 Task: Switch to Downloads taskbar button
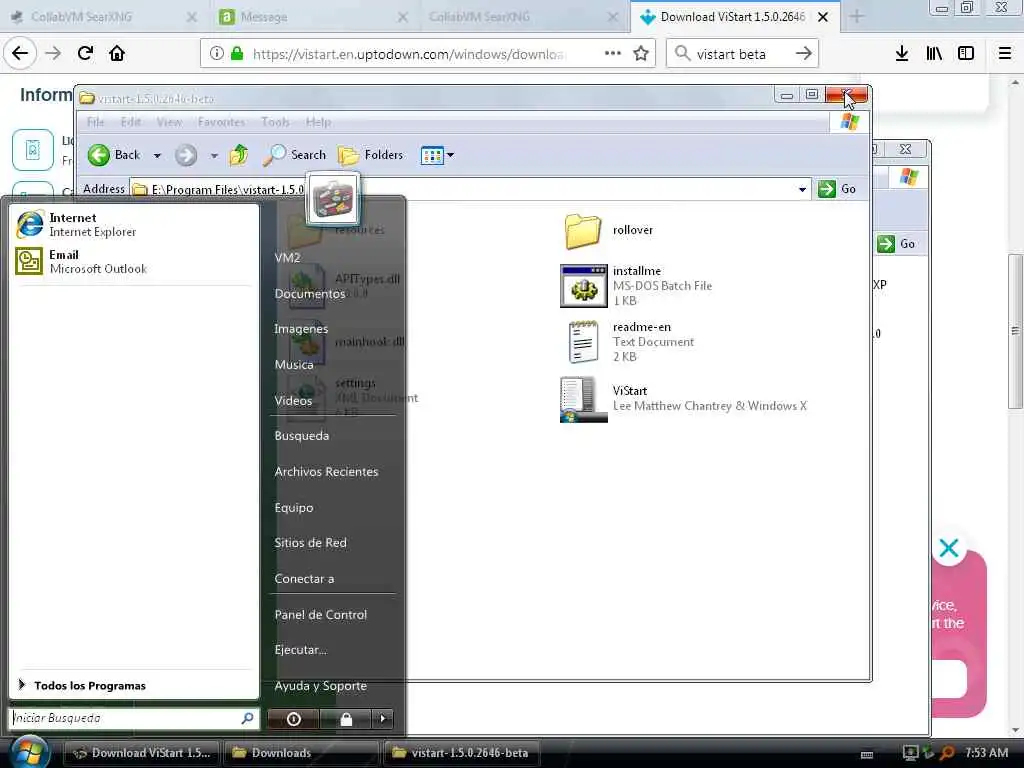[301, 753]
